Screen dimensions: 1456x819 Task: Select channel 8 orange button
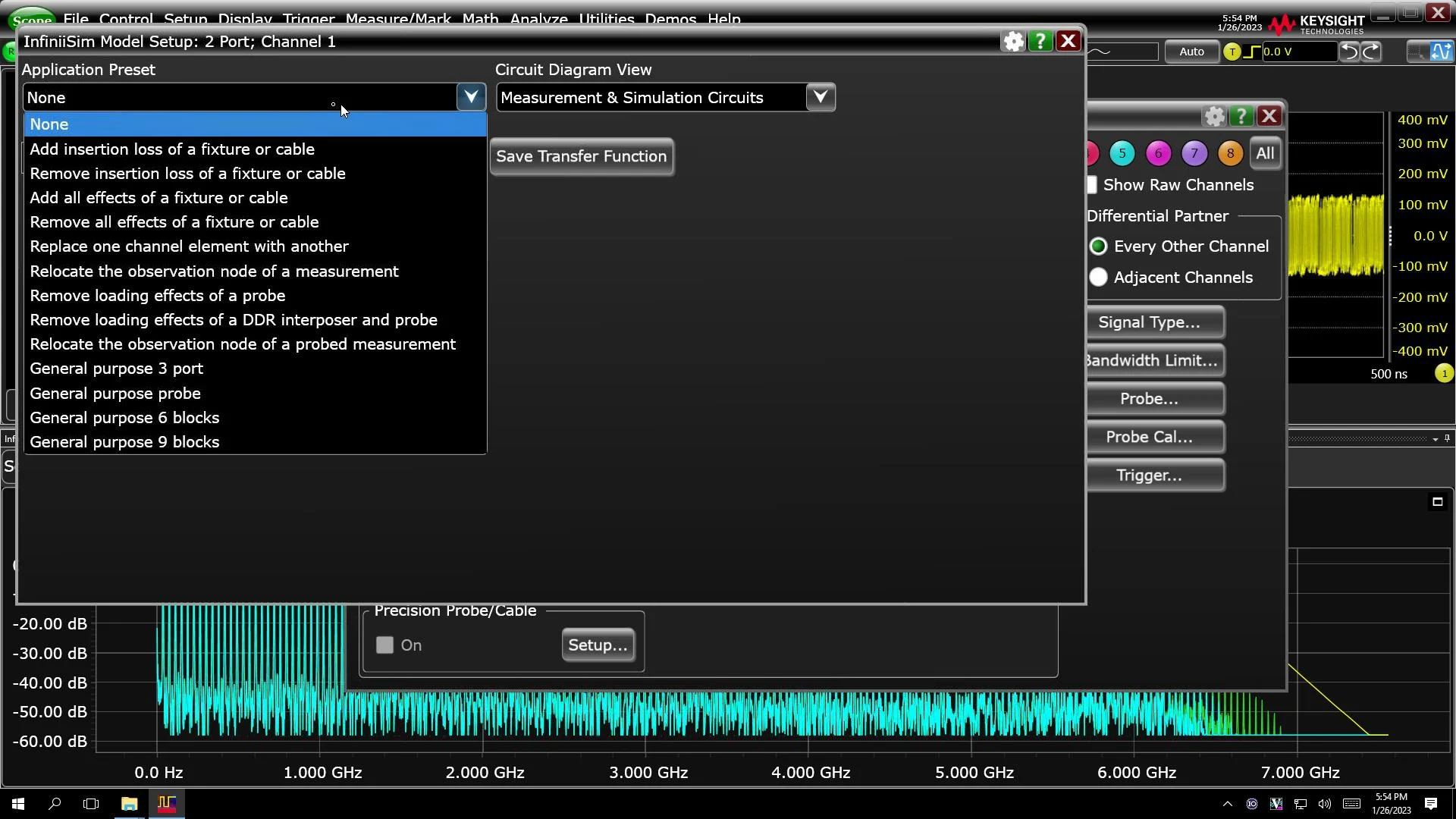tap(1230, 153)
